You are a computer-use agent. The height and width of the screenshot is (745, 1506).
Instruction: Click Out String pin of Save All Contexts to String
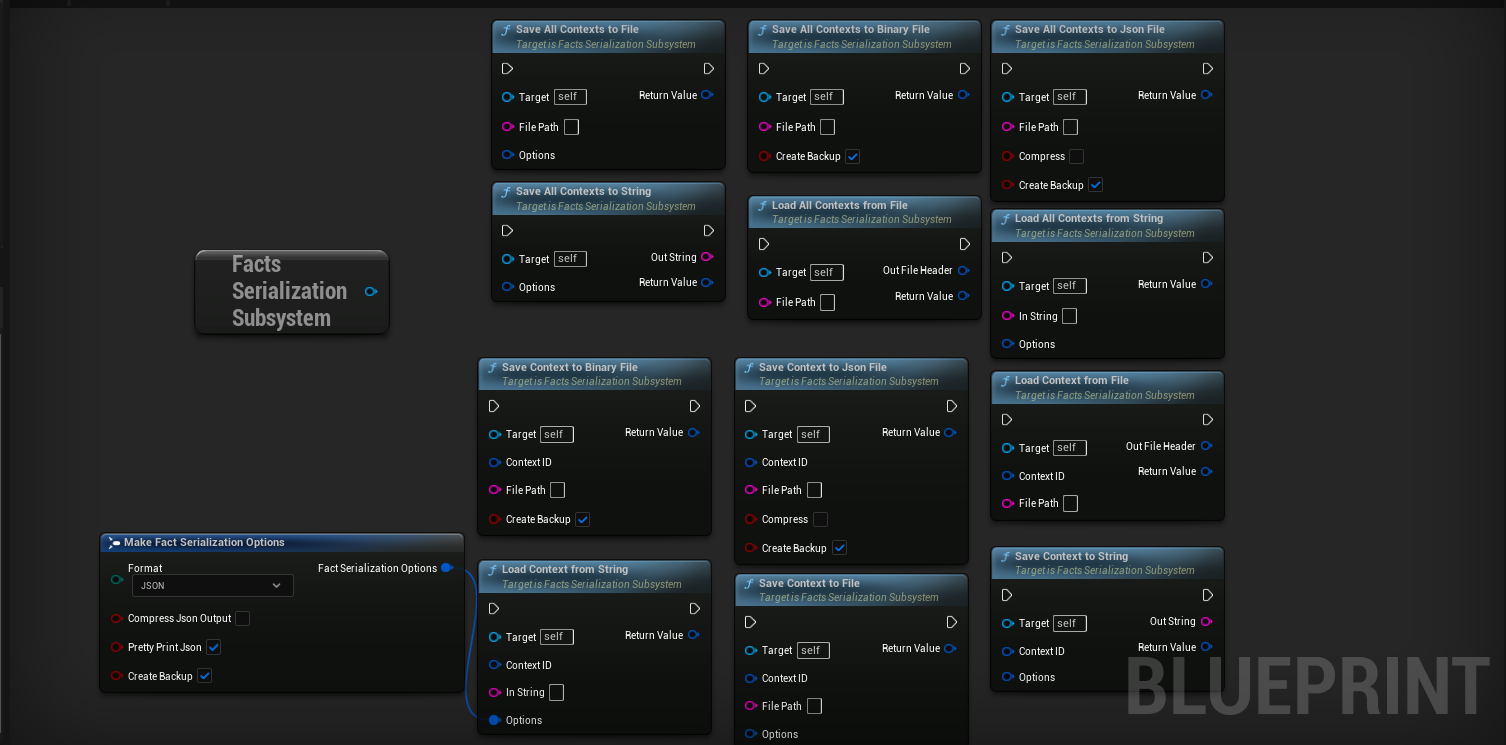point(707,257)
